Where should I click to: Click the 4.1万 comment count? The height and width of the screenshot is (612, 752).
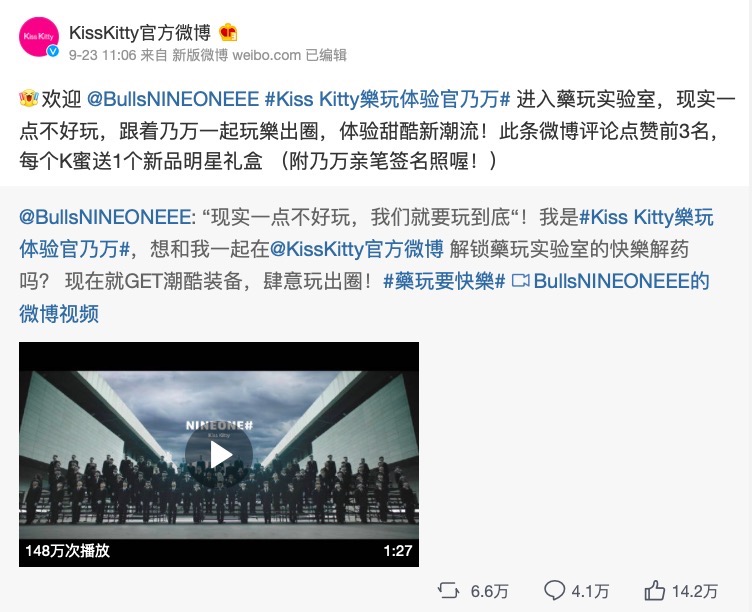590,591
